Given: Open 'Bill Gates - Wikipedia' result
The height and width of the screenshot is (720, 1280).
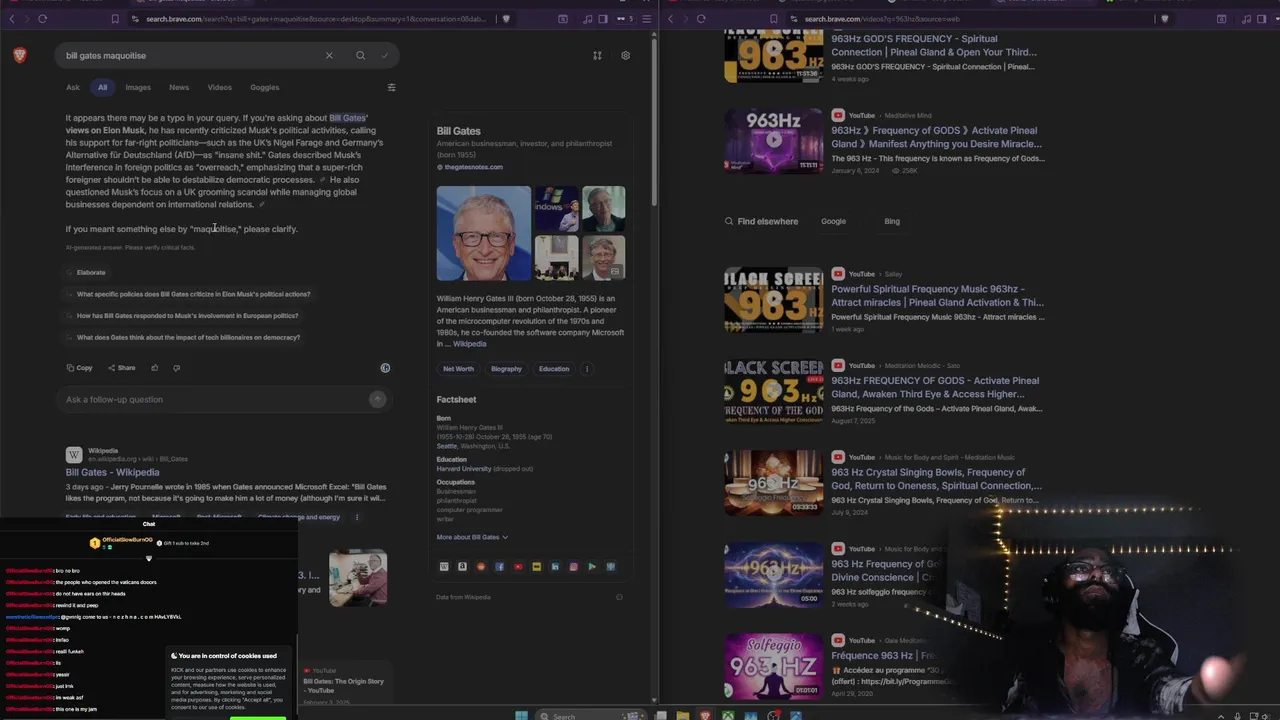Looking at the screenshot, I should click(112, 472).
